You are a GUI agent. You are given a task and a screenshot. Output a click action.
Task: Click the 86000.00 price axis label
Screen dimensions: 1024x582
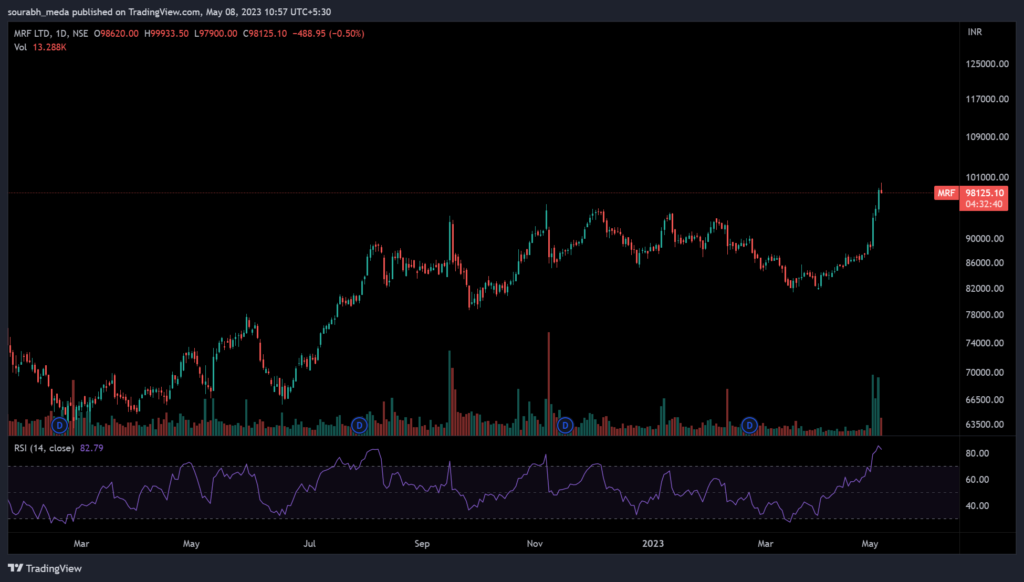pyautogui.click(x=985, y=263)
